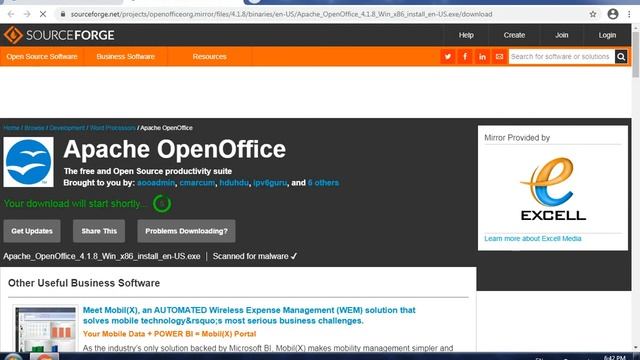The width and height of the screenshot is (640, 360).
Task: Stop loading the page
Action: 43,14
